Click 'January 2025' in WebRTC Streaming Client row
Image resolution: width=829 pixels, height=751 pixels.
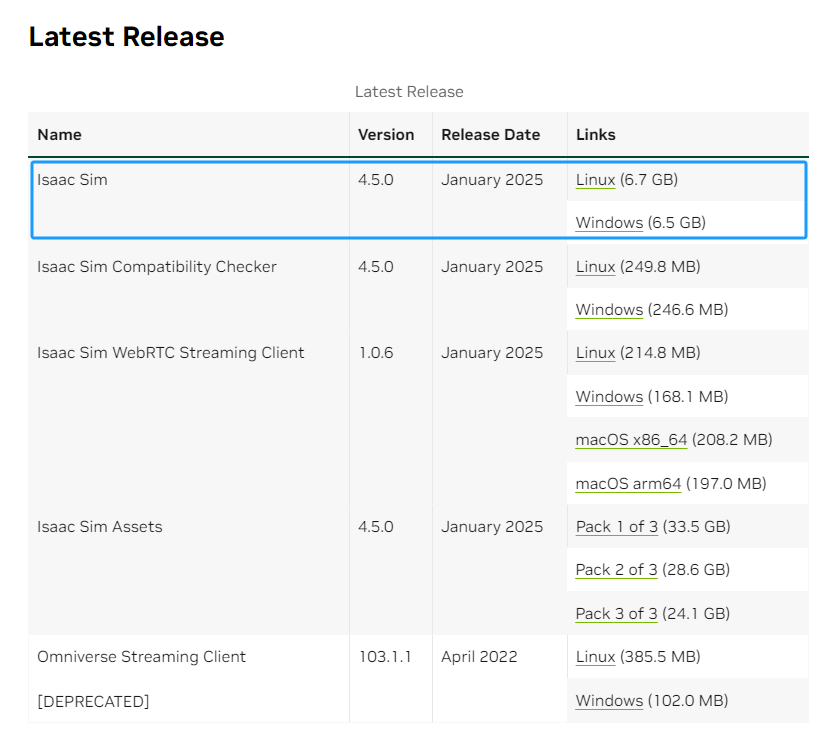(492, 353)
